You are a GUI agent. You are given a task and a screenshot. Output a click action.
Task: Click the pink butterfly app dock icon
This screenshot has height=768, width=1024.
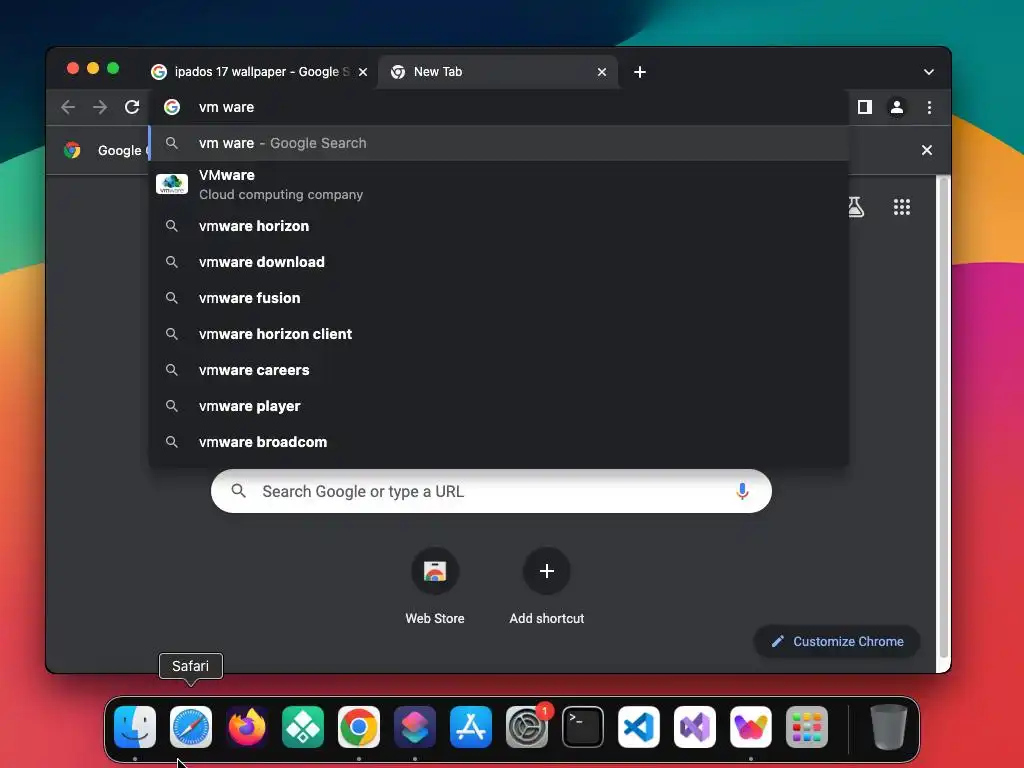click(751, 727)
